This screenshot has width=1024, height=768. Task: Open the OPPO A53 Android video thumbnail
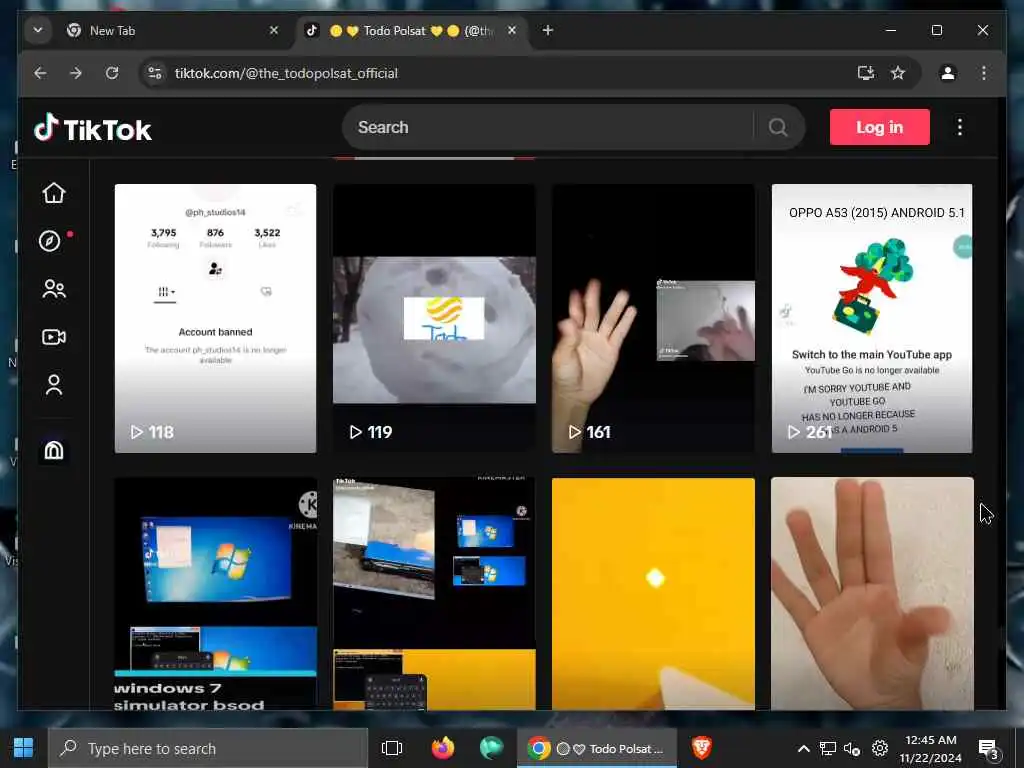pyautogui.click(x=872, y=318)
